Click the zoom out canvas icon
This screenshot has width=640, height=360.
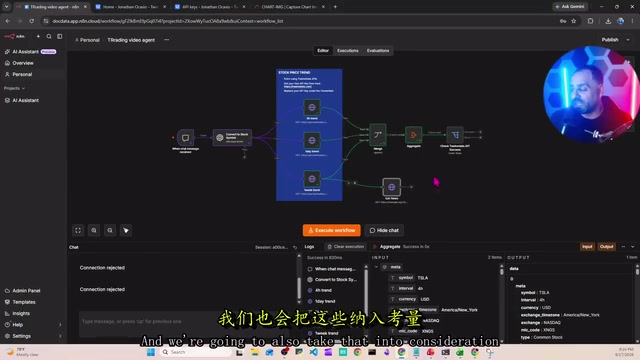[x=110, y=231]
